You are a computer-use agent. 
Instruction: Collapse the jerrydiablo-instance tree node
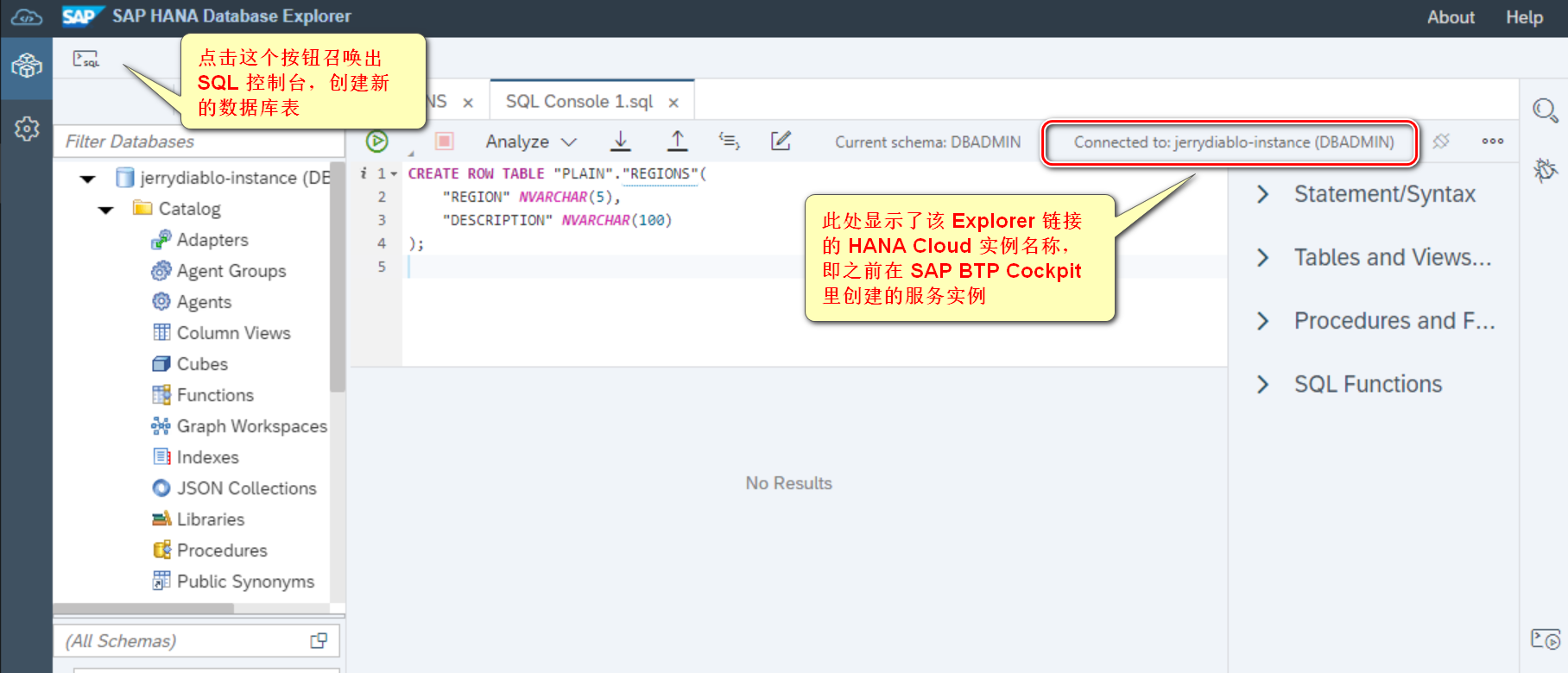pyautogui.click(x=87, y=179)
